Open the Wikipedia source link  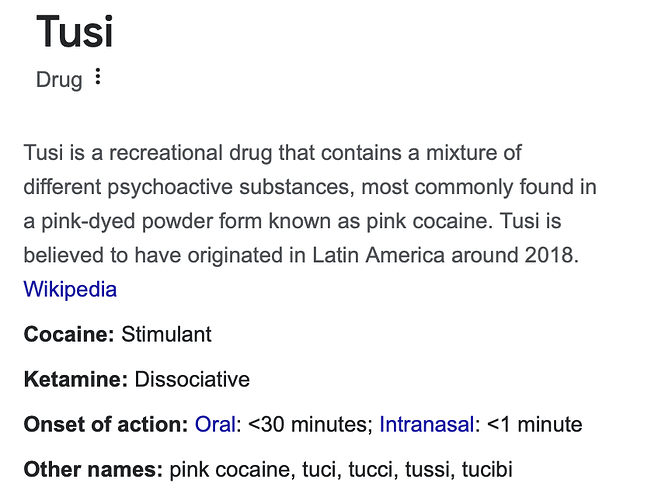point(70,290)
